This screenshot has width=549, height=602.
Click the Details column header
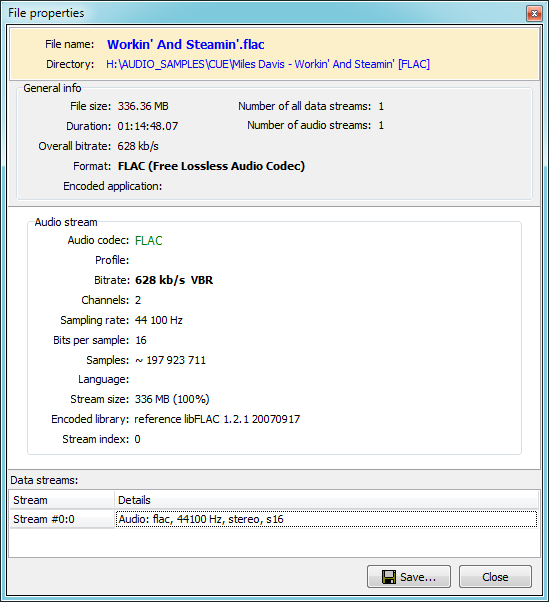pyautogui.click(x=326, y=500)
